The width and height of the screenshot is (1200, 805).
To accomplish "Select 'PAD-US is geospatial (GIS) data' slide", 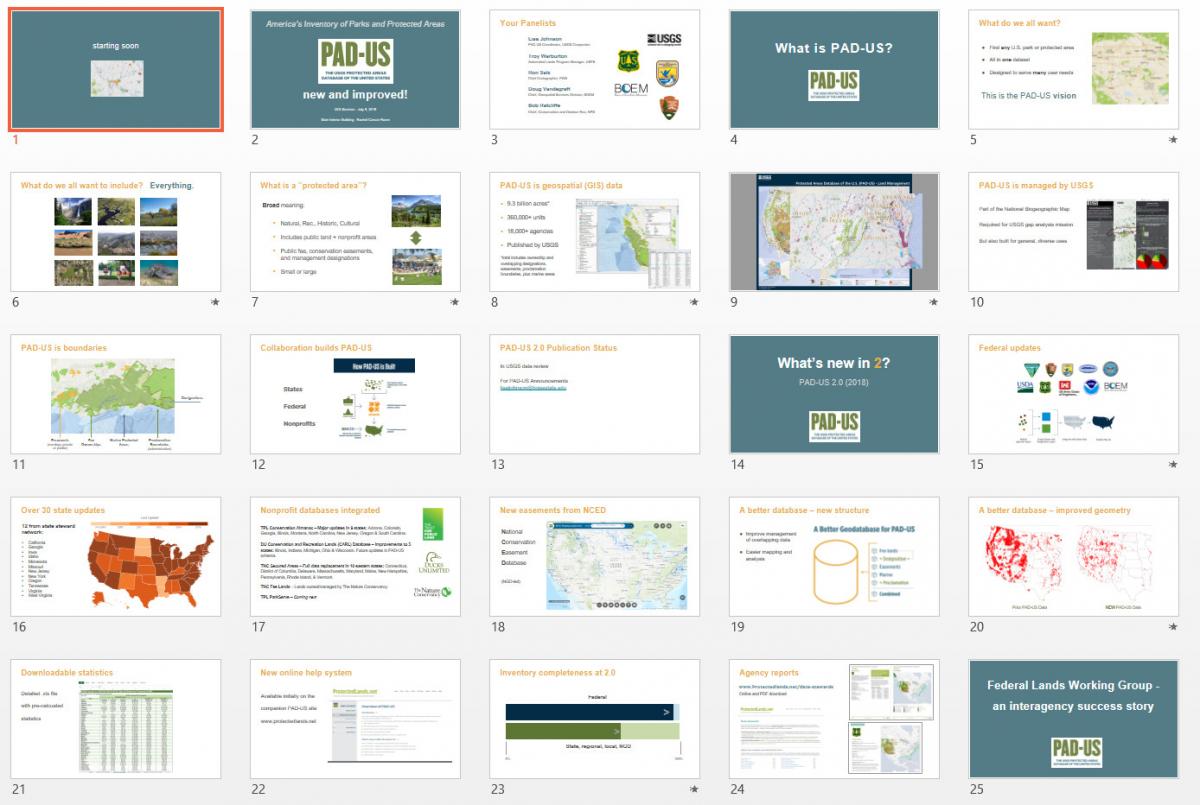I will click(x=595, y=231).
